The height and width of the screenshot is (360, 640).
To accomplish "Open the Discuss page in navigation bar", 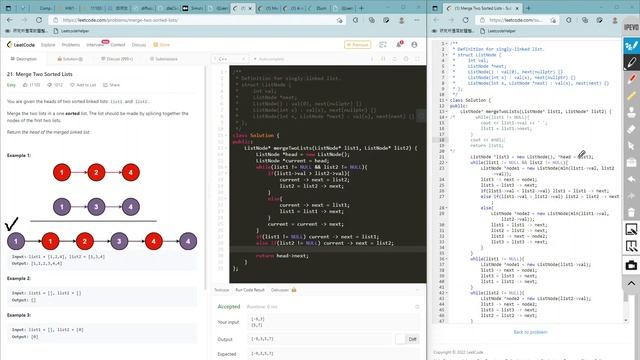I will [x=139, y=45].
